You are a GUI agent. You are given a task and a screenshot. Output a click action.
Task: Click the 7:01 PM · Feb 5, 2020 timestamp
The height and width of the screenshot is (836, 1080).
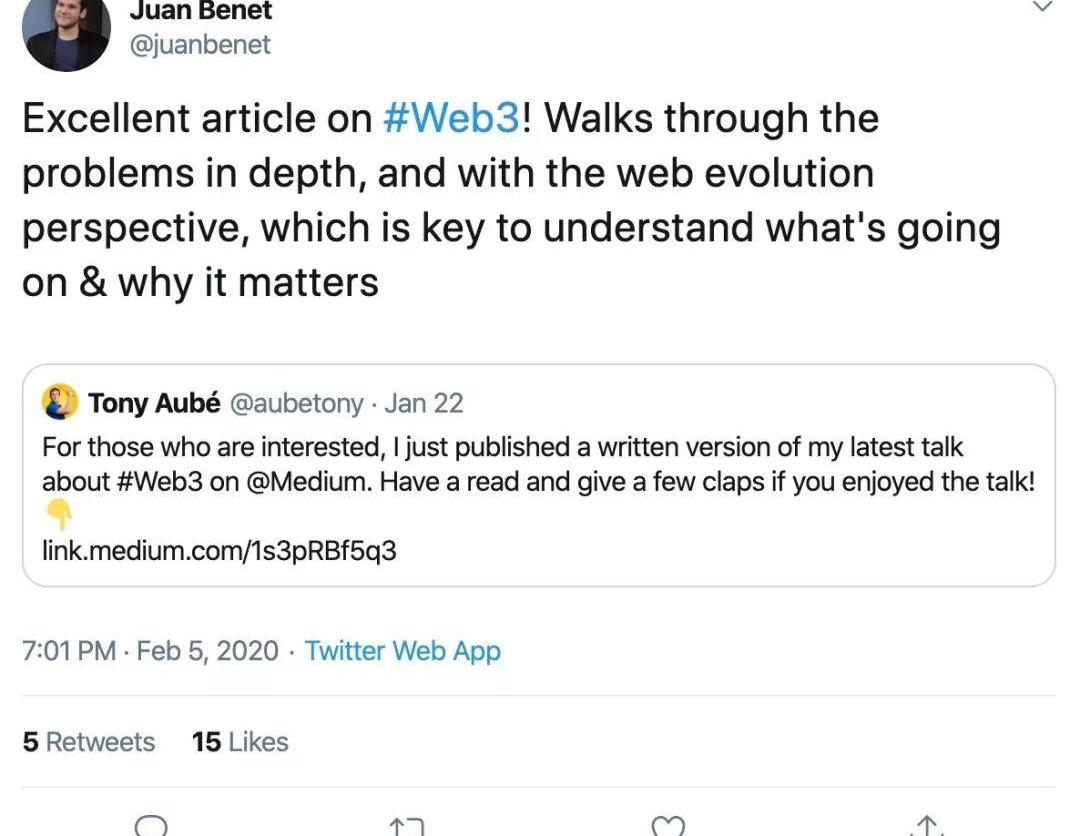(x=150, y=651)
